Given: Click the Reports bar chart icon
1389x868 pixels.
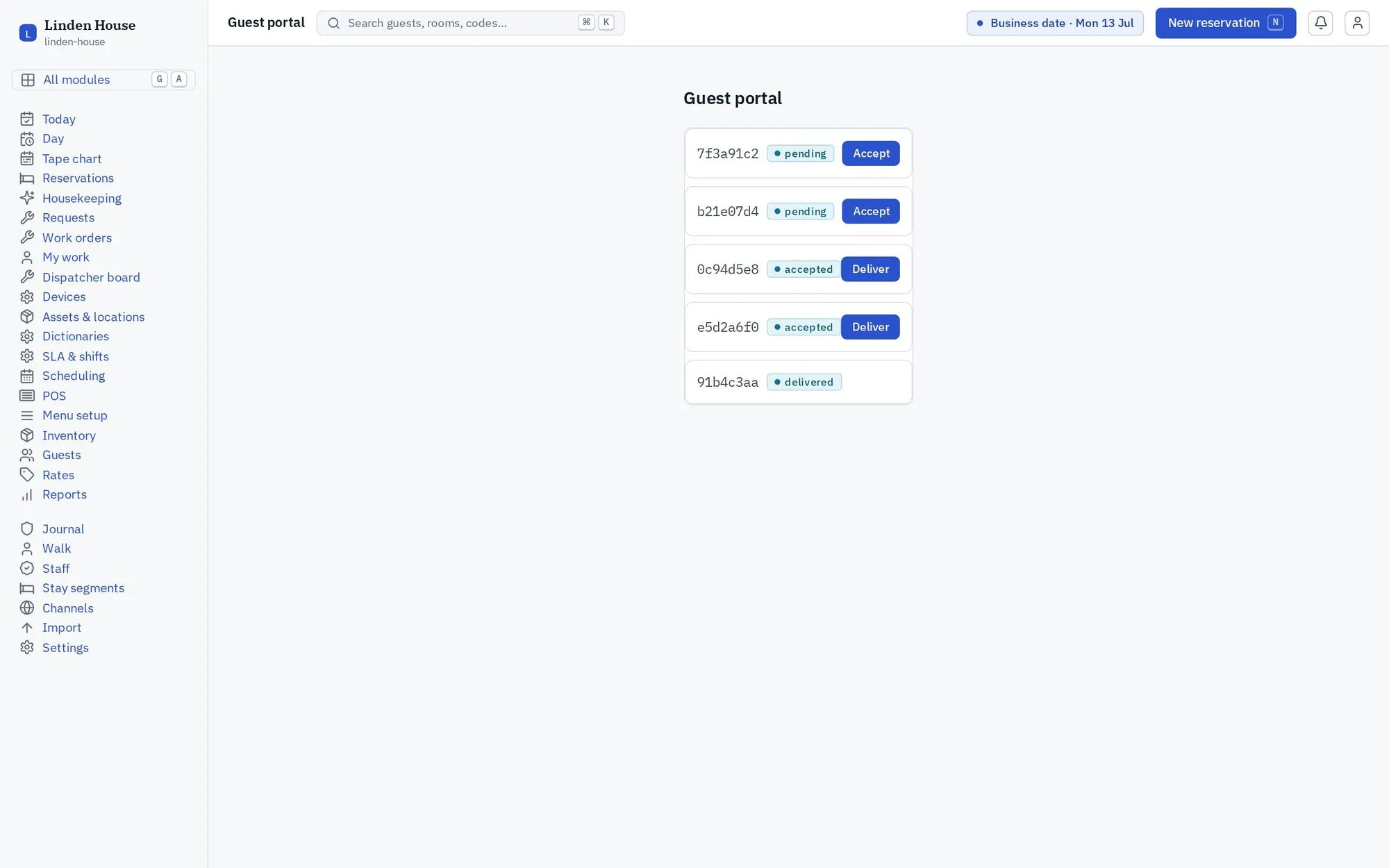Looking at the screenshot, I should tap(27, 494).
